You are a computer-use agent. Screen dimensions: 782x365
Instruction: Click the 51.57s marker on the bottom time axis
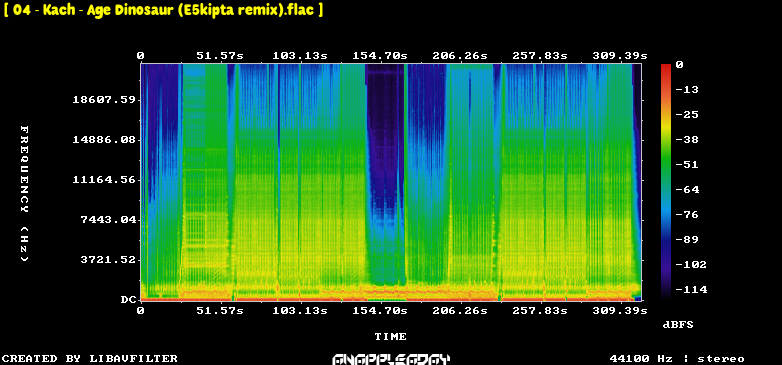[220, 311]
